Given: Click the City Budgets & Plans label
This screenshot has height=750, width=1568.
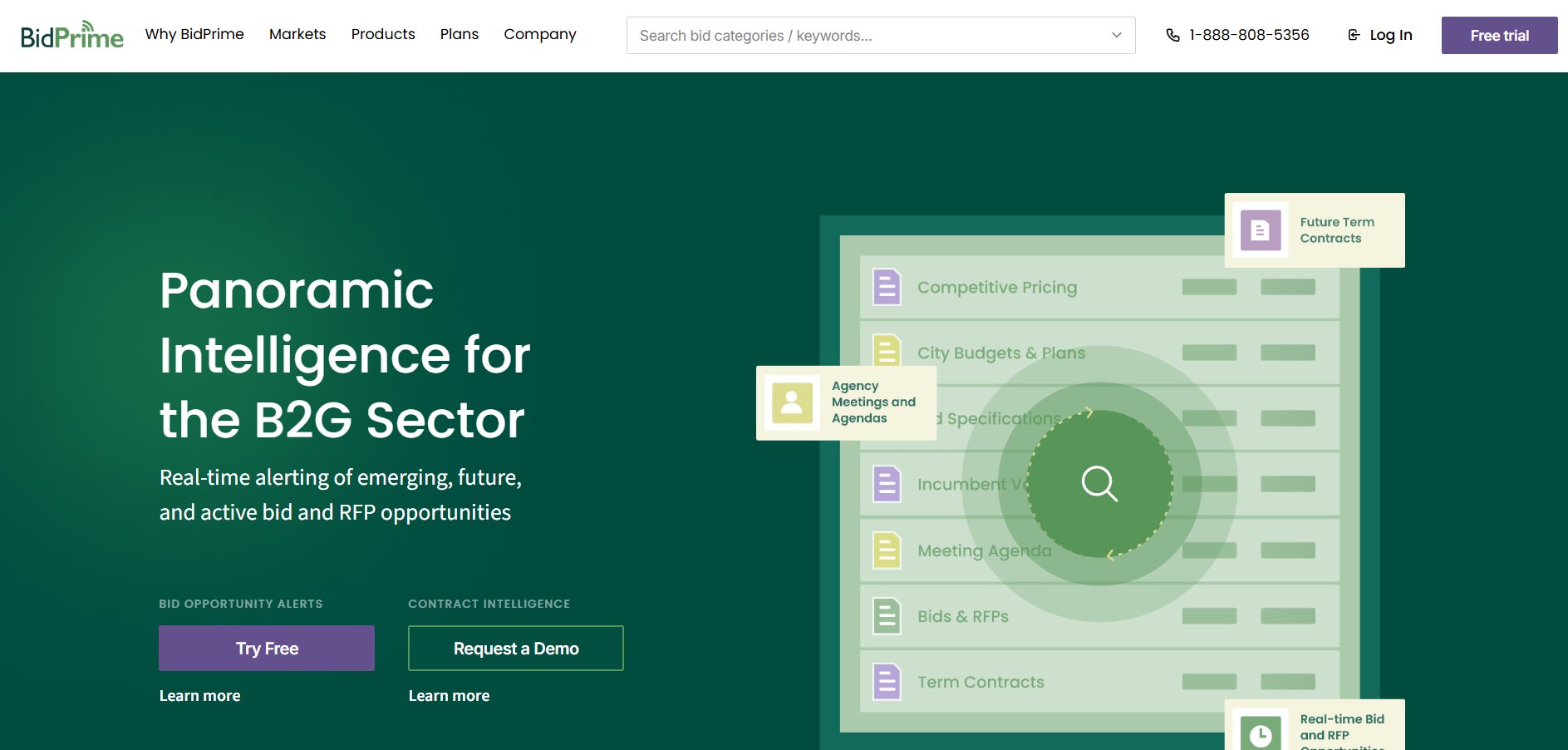Looking at the screenshot, I should (x=1001, y=353).
